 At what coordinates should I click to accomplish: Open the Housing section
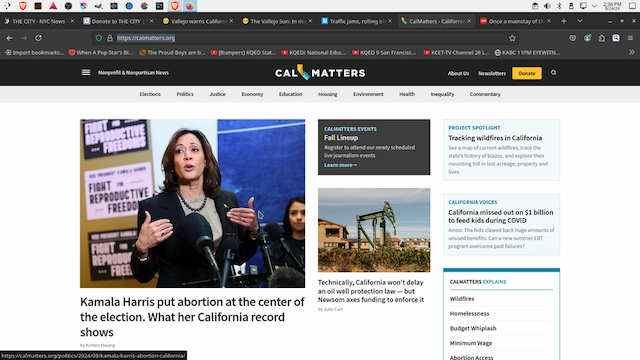click(328, 94)
